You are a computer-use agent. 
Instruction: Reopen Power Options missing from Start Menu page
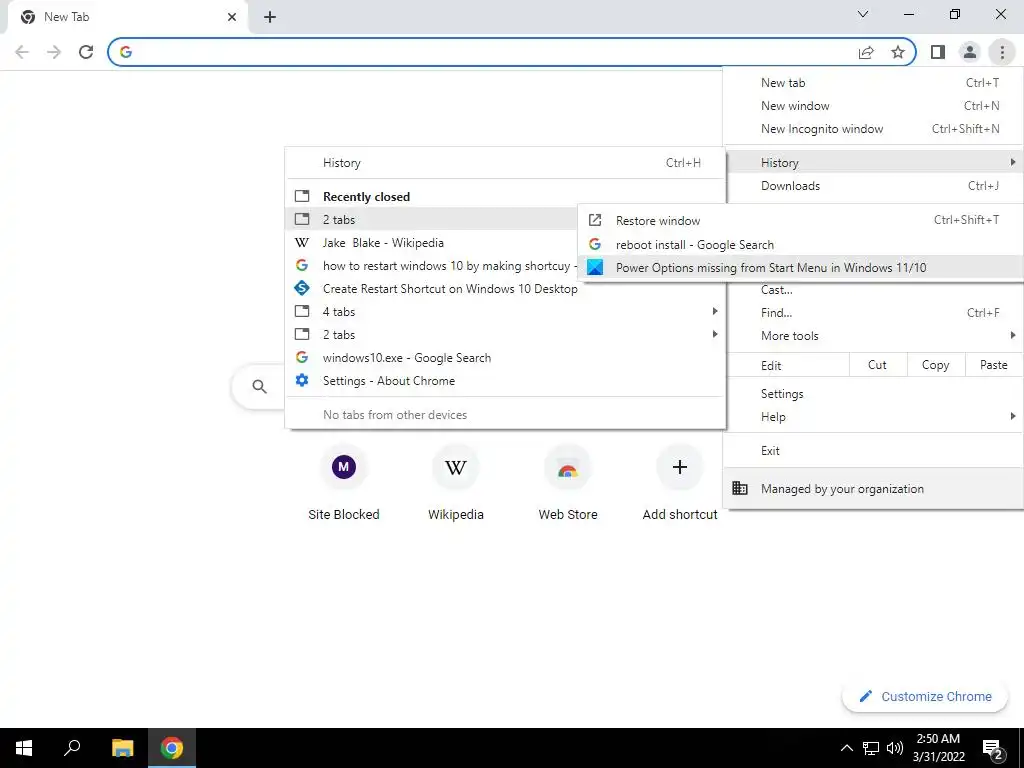click(x=800, y=268)
